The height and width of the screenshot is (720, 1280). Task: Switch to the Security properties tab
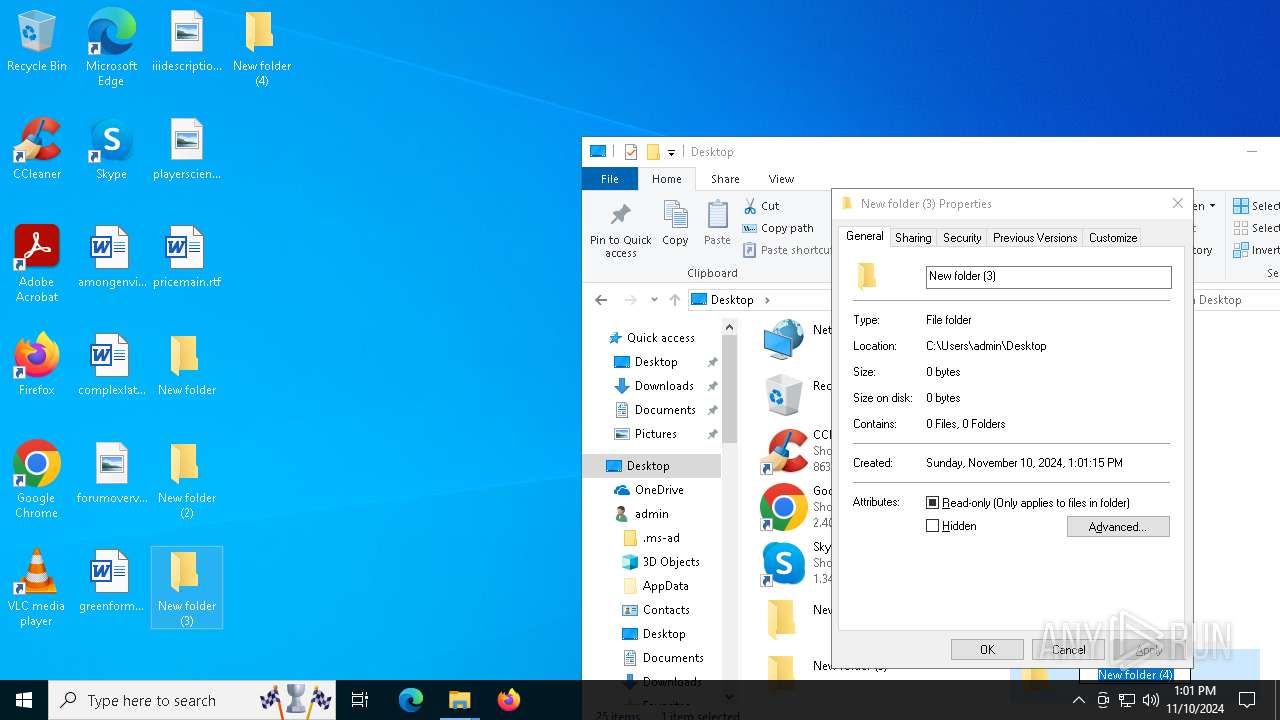(x=962, y=238)
